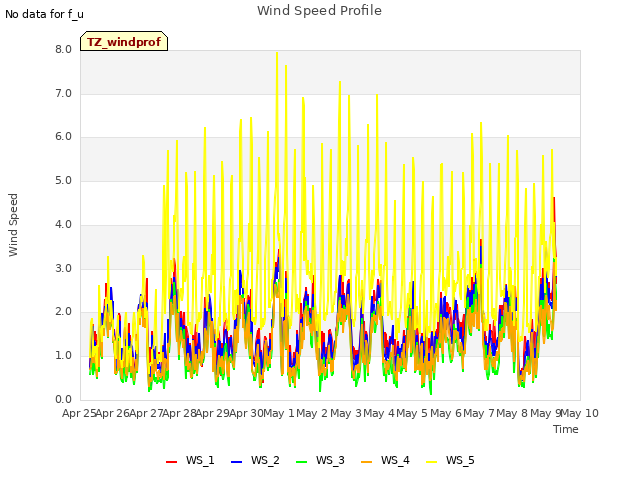The height and width of the screenshot is (480, 640).
Task: Click the May 6 date tick
Action: (x=446, y=413)
